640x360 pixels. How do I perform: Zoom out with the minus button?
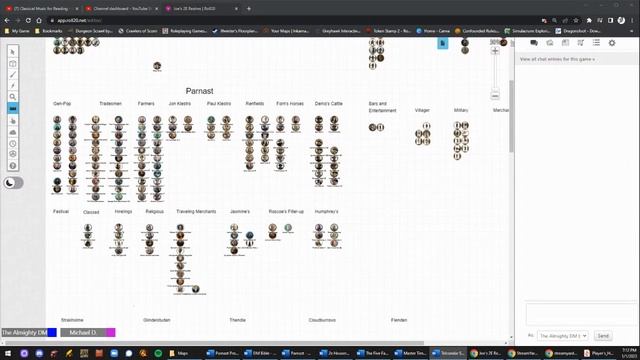click(x=495, y=96)
